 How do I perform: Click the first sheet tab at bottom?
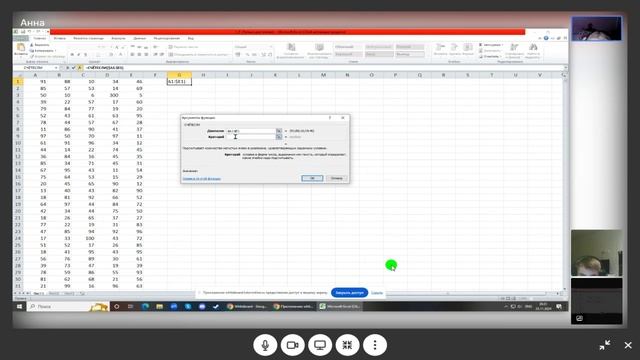(x=38, y=293)
